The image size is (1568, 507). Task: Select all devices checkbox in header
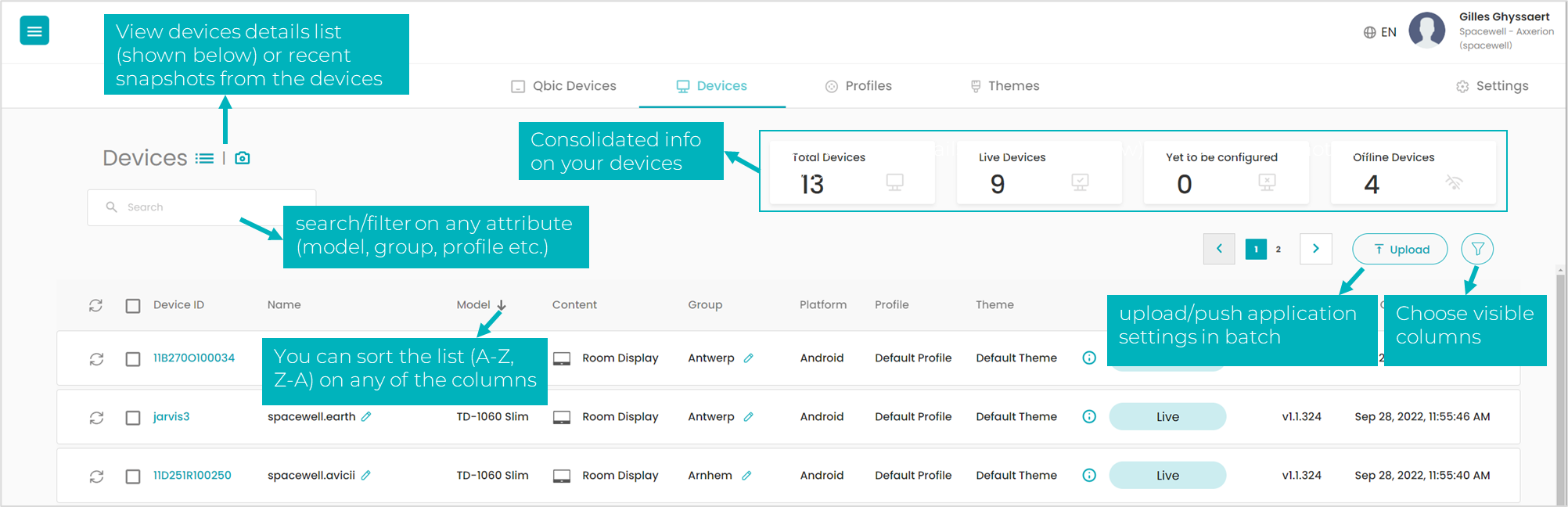133,305
